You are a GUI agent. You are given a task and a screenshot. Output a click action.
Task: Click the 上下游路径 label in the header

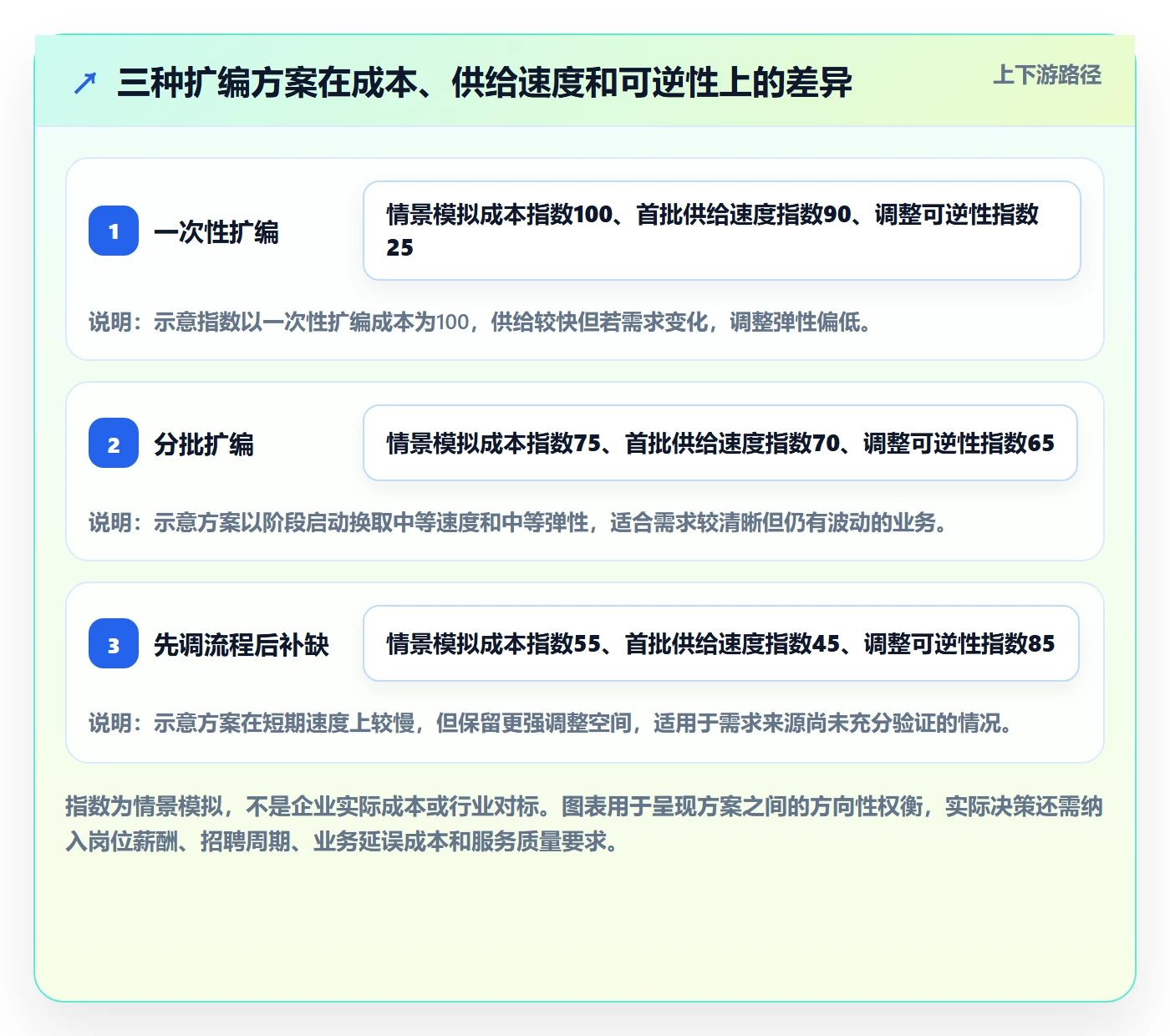click(1047, 75)
